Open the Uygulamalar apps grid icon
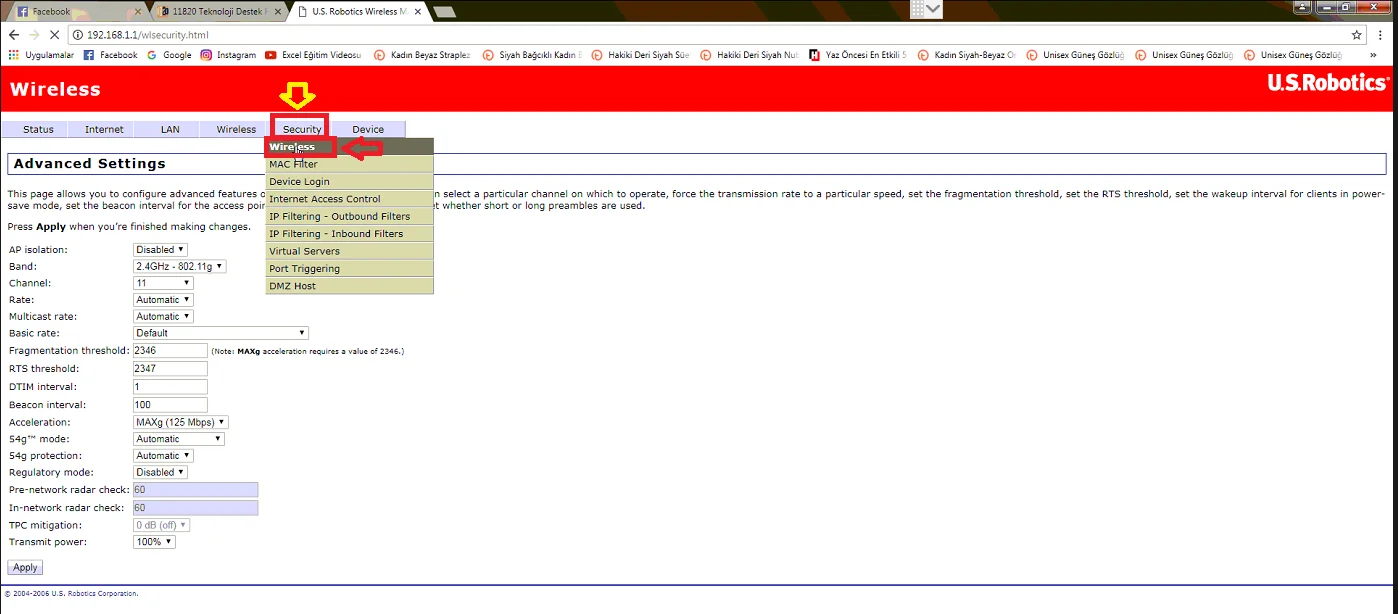1398x614 pixels. (14, 55)
